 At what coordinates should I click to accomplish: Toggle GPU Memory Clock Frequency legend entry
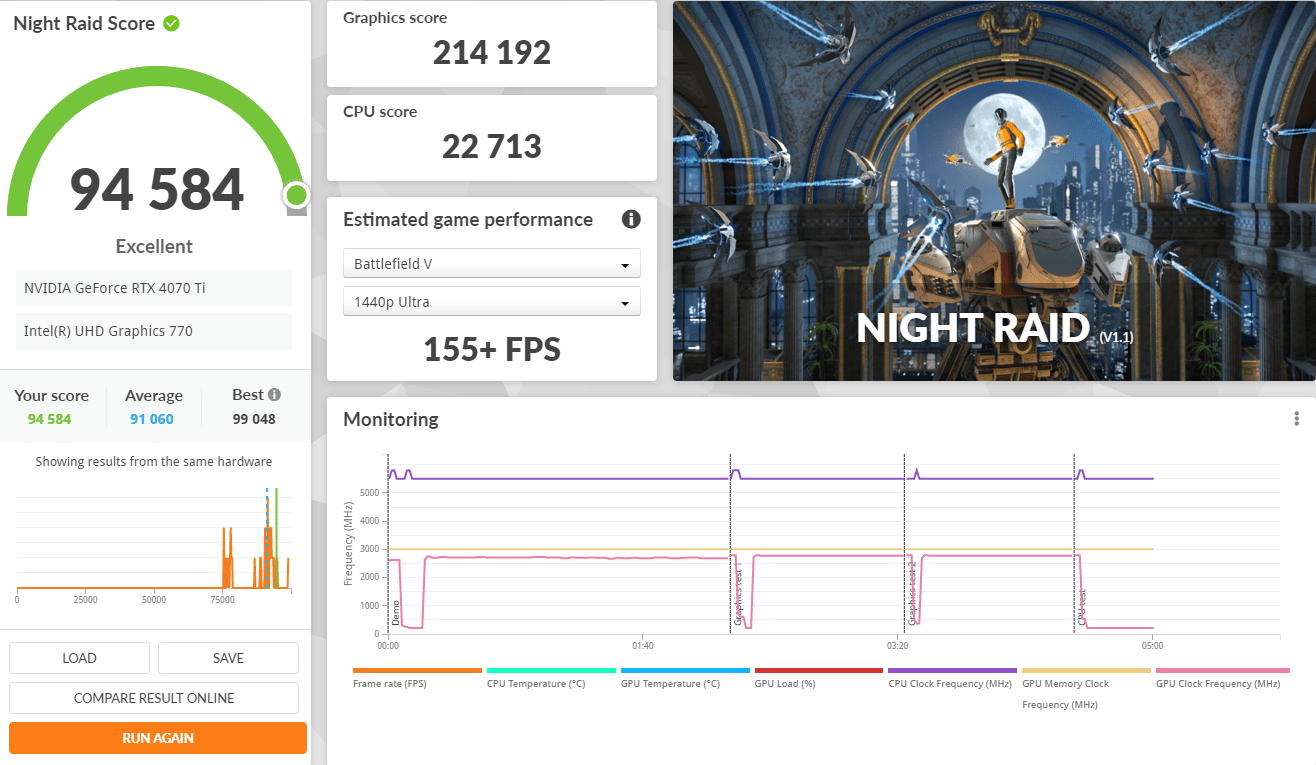[1086, 687]
